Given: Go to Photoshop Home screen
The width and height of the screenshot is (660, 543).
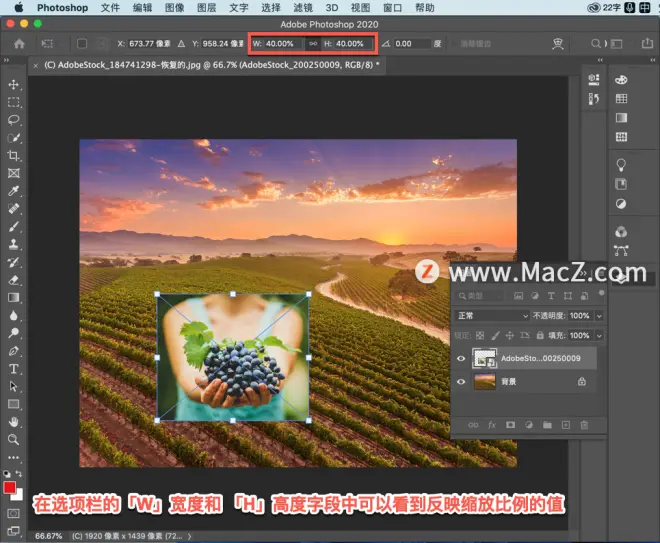Looking at the screenshot, I should click(x=19, y=43).
